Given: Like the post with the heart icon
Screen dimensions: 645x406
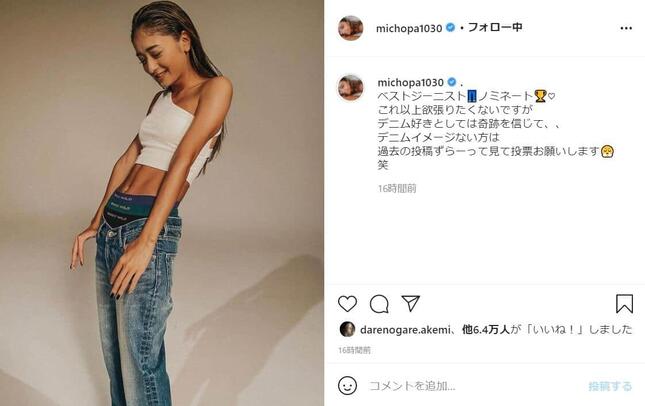Looking at the screenshot, I should [x=347, y=304].
